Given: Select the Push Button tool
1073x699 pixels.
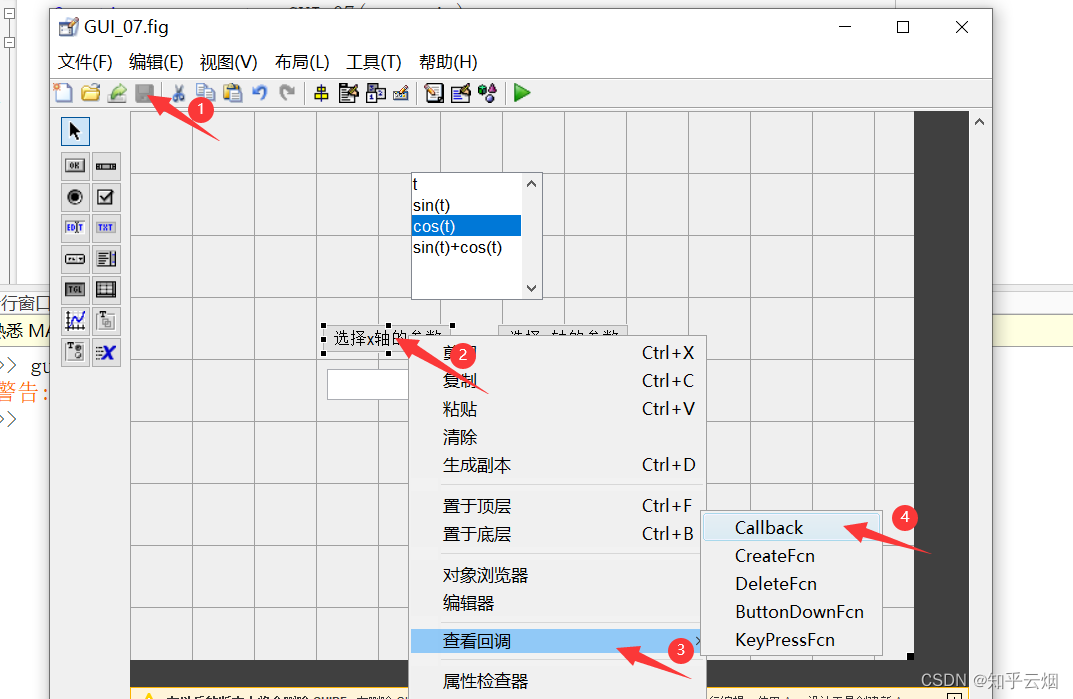Looking at the screenshot, I should click(75, 165).
